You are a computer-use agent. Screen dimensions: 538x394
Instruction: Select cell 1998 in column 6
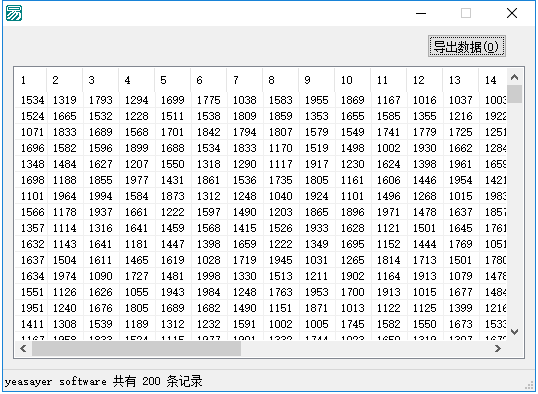tap(208, 276)
